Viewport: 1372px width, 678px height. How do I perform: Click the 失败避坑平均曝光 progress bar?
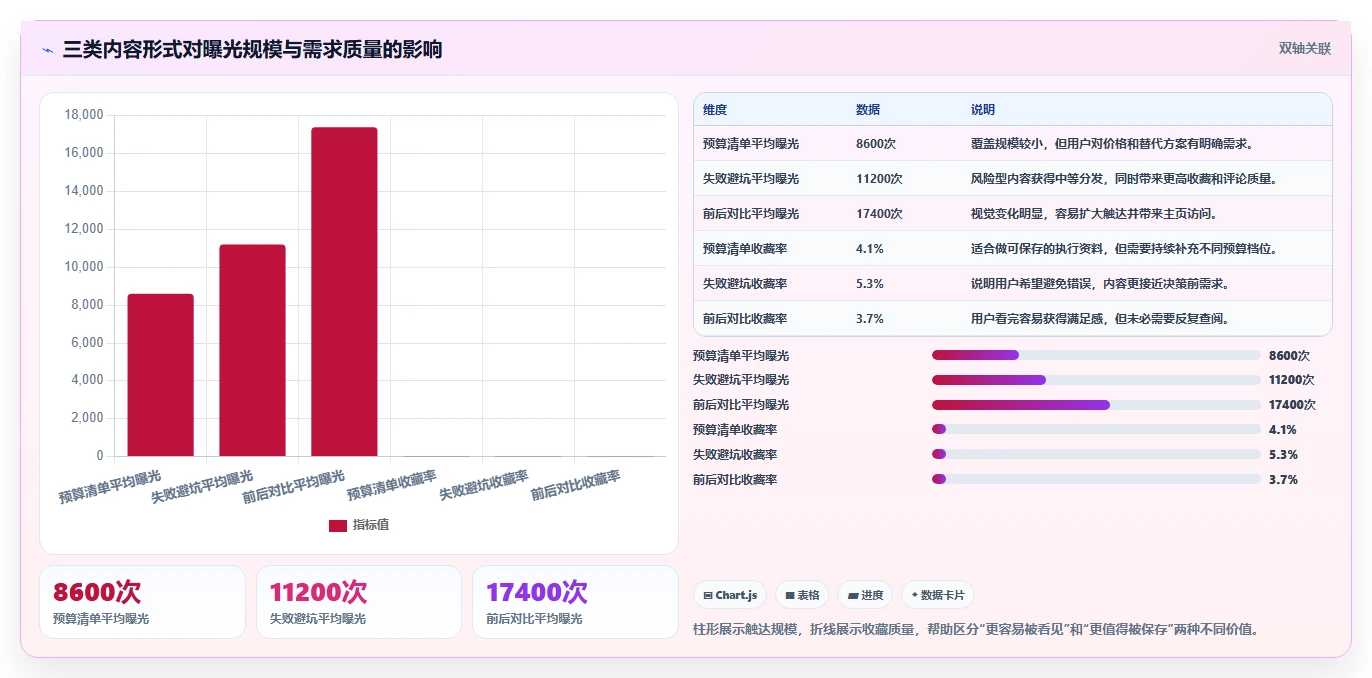[1096, 380]
